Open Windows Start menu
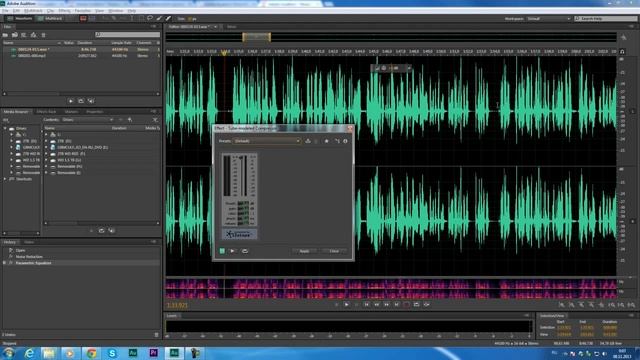 coord(9,353)
